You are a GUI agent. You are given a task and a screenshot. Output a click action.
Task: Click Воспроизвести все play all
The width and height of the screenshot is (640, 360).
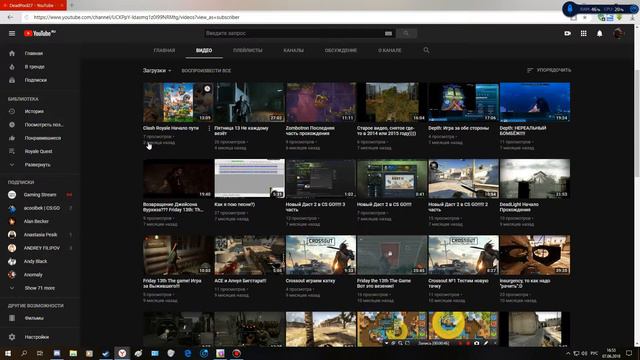[206, 71]
